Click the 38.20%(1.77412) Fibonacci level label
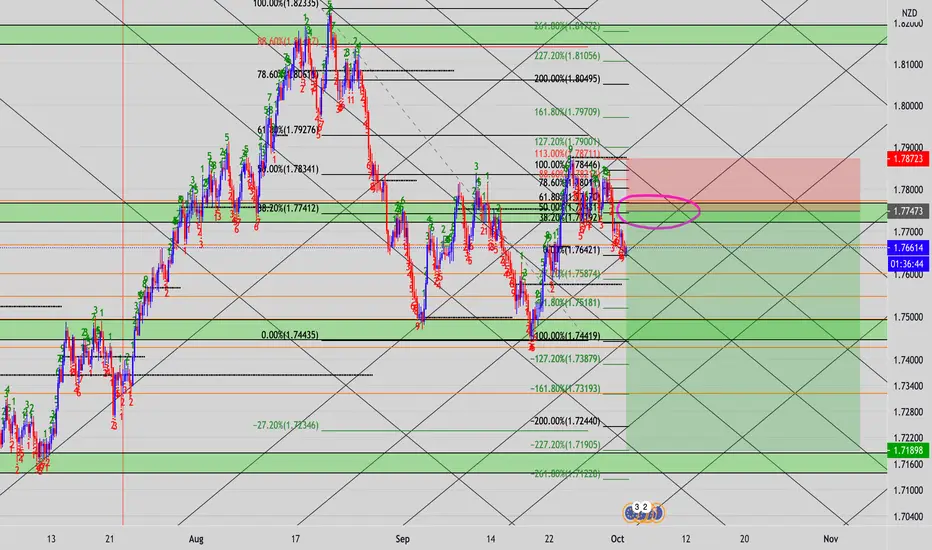The image size is (932, 550). 288,209
